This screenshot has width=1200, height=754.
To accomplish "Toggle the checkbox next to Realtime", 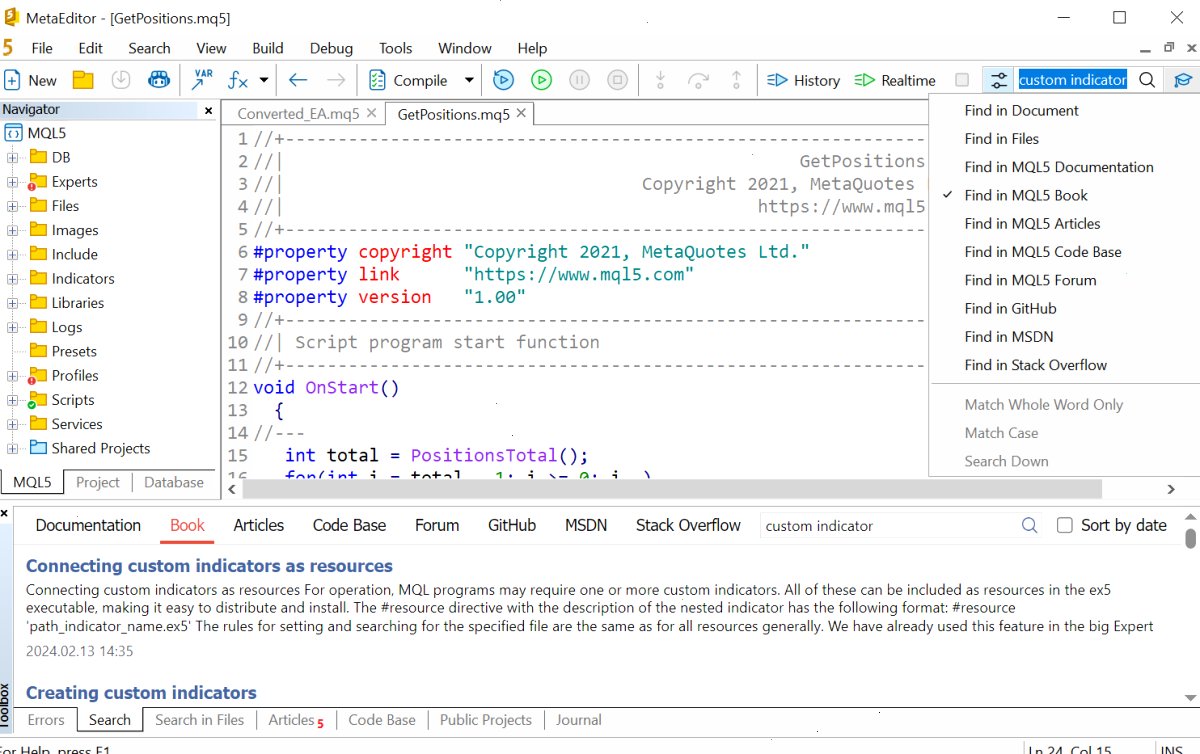I will point(962,80).
